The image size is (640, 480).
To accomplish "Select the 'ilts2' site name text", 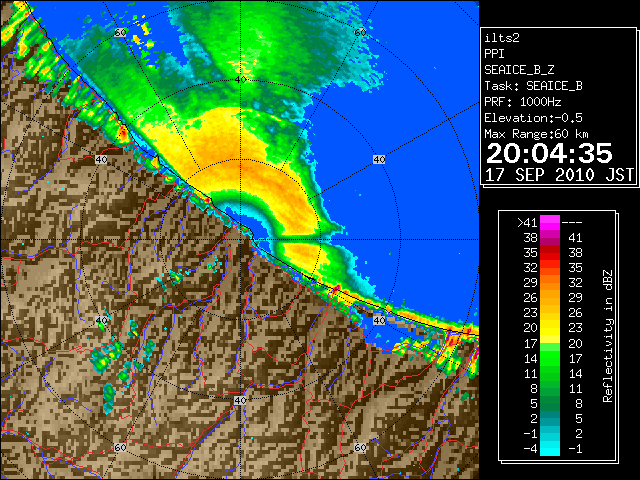I will [x=502, y=38].
